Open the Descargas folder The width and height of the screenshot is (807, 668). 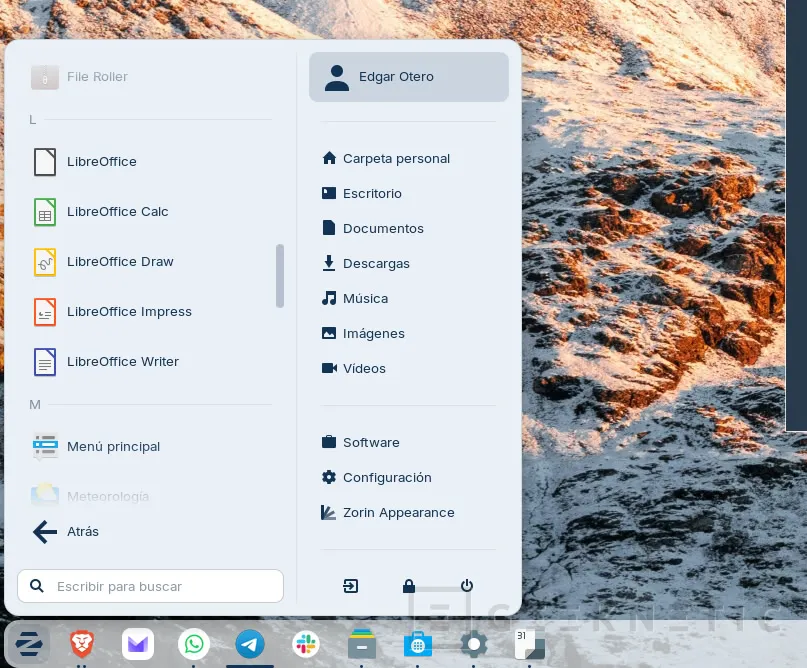pos(376,263)
